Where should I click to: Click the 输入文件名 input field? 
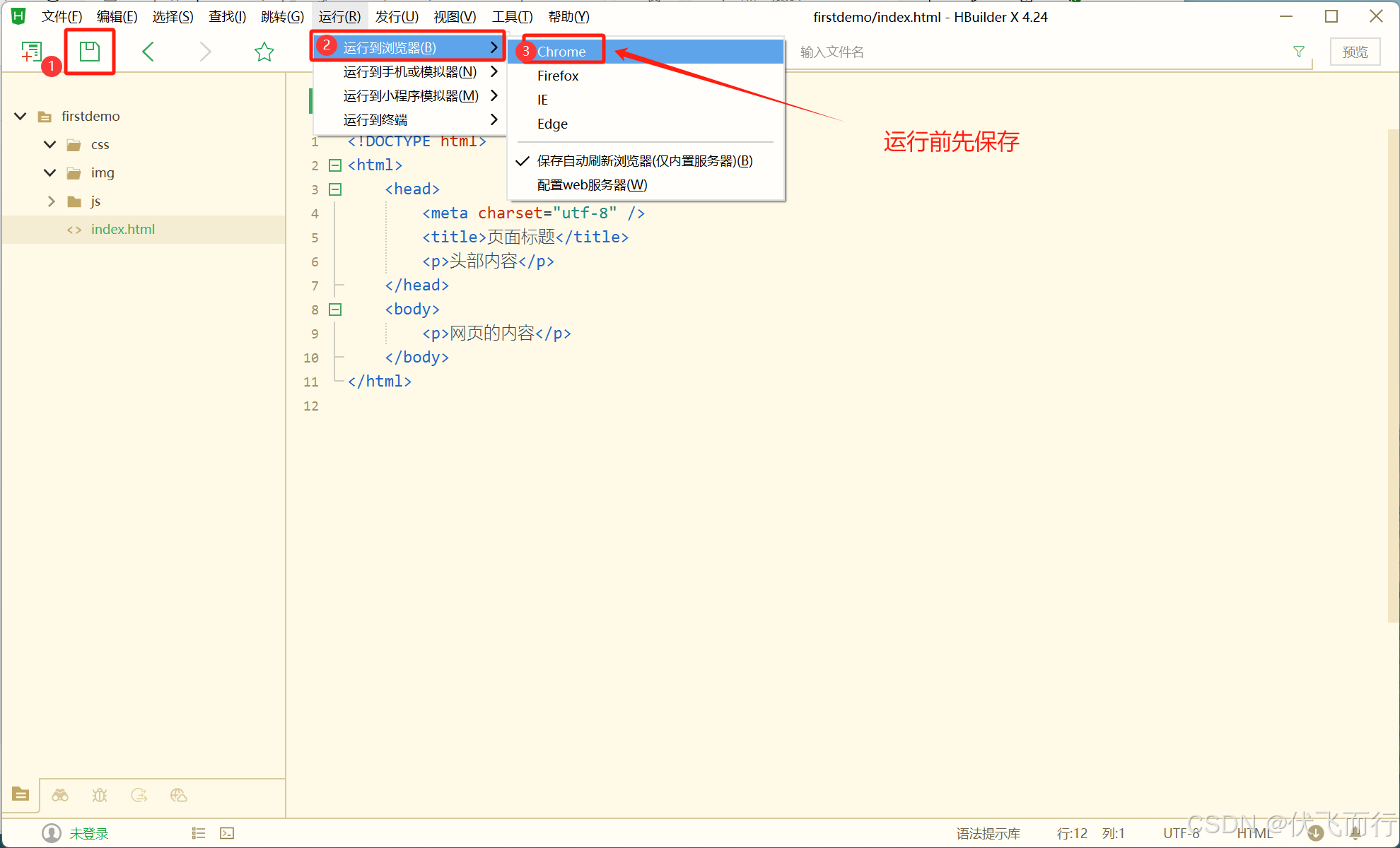pos(919,51)
